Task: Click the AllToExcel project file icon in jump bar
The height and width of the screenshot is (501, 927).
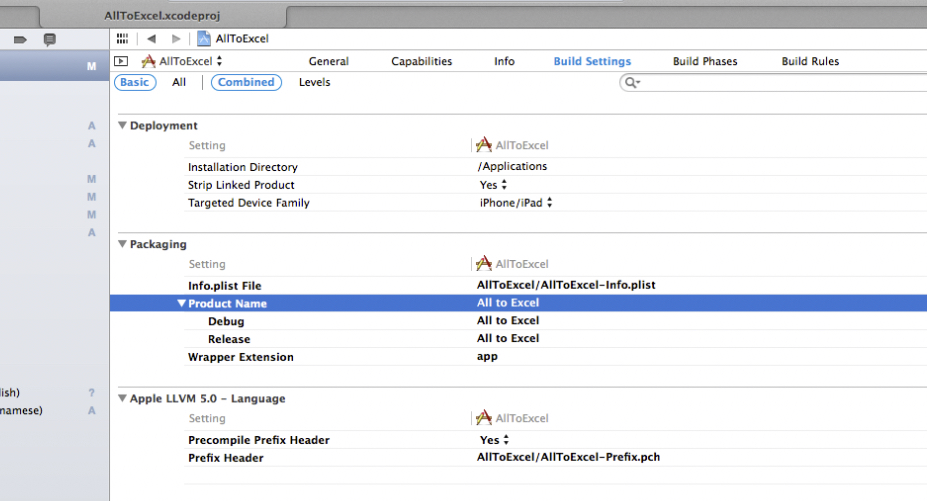Action: click(204, 38)
